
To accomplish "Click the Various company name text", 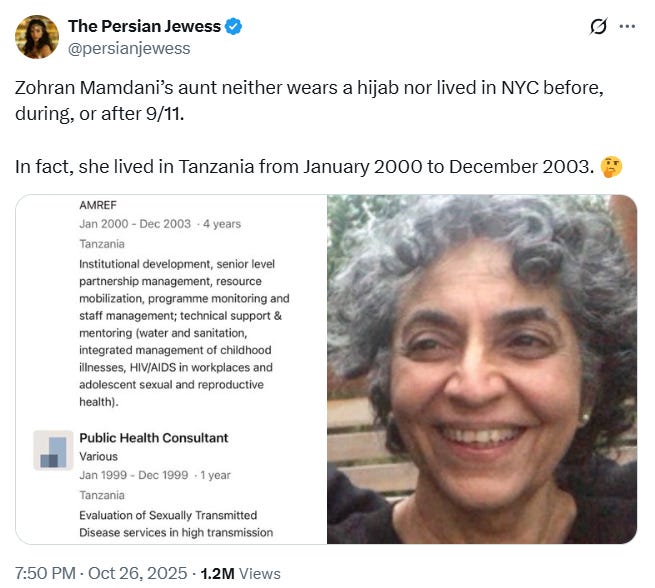I will tap(99, 456).
